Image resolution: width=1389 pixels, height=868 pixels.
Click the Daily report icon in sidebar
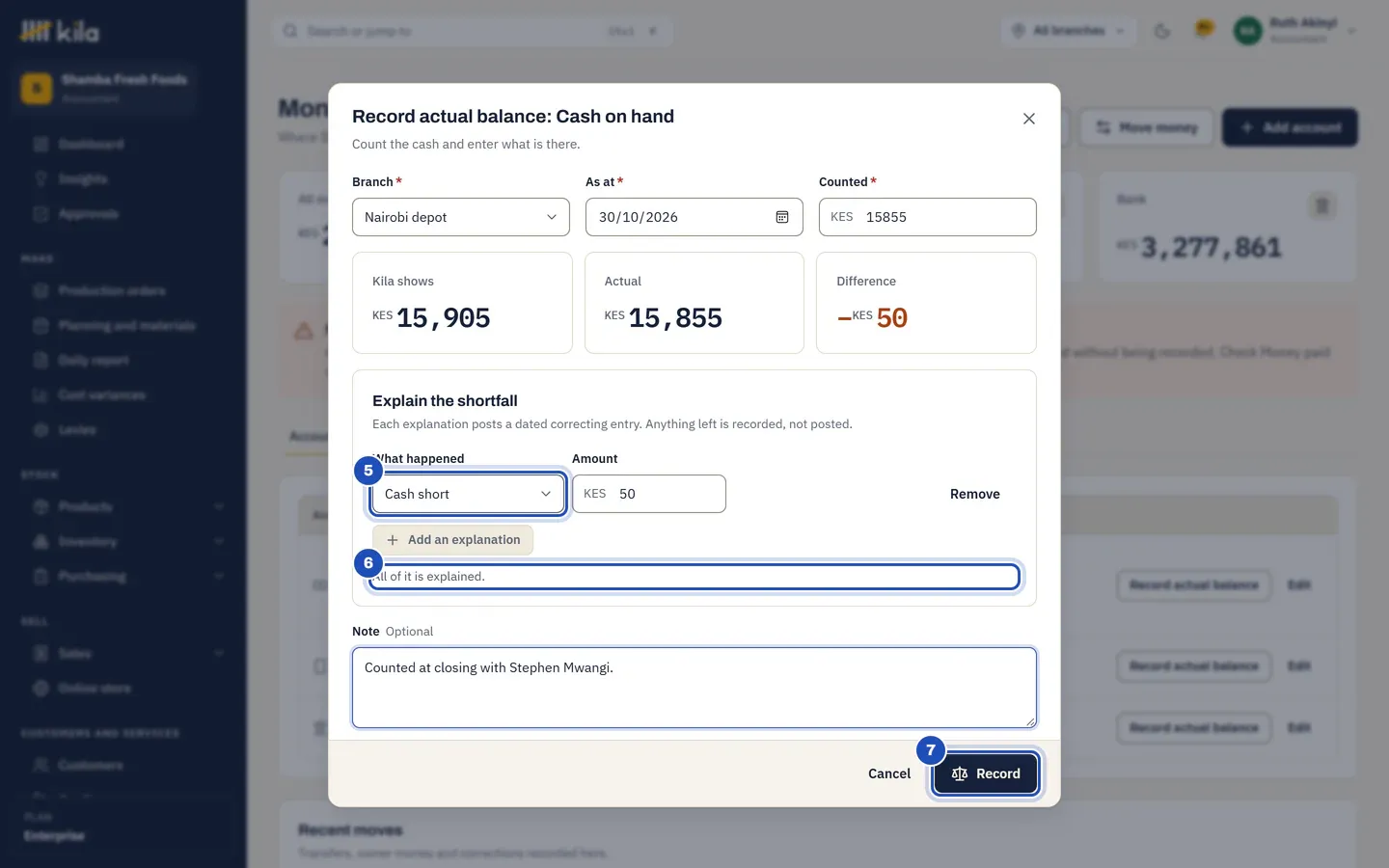41,360
